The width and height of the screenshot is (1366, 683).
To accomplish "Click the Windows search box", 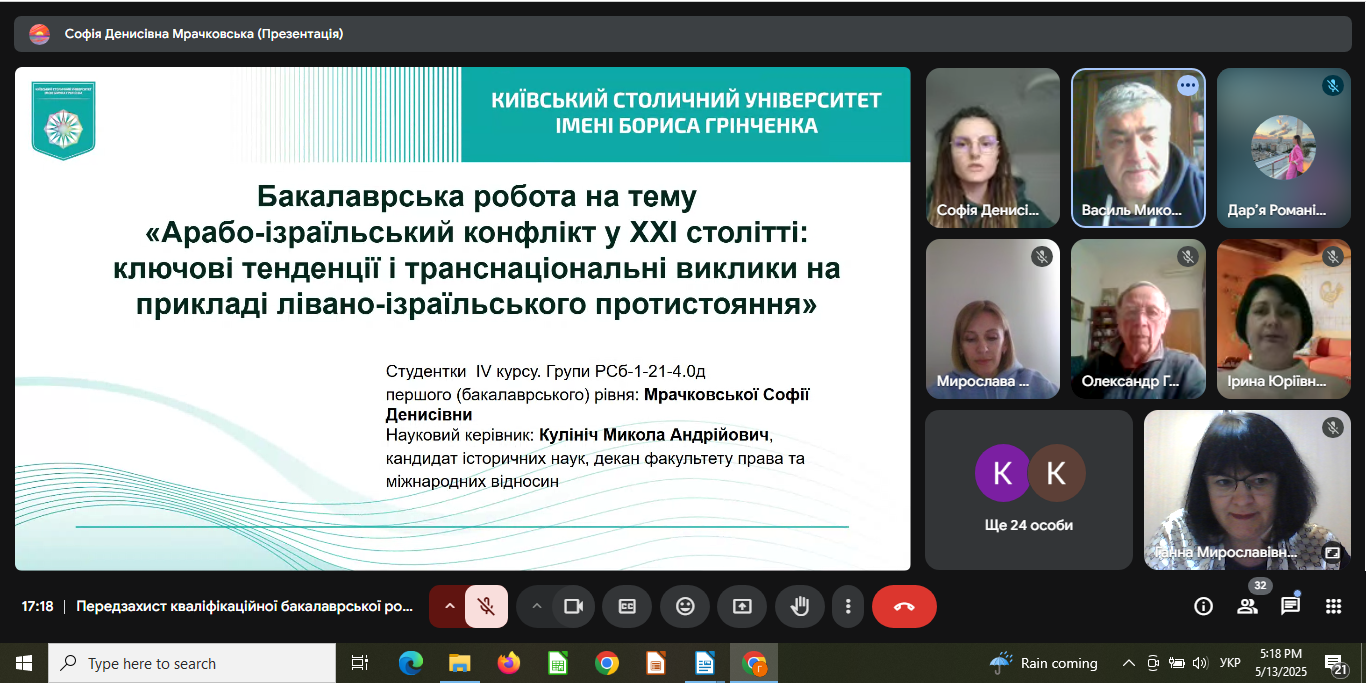I will click(x=193, y=663).
